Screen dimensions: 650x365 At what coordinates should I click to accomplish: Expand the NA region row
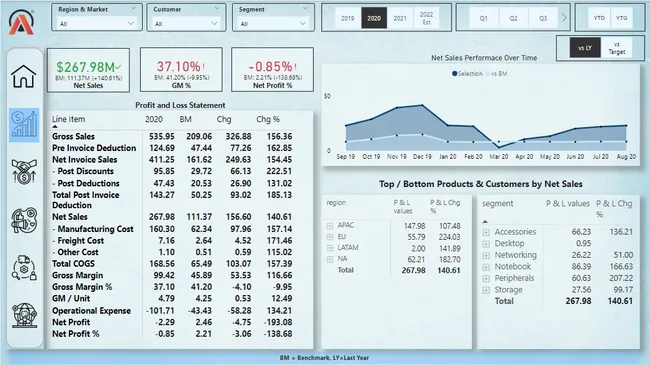(x=330, y=259)
